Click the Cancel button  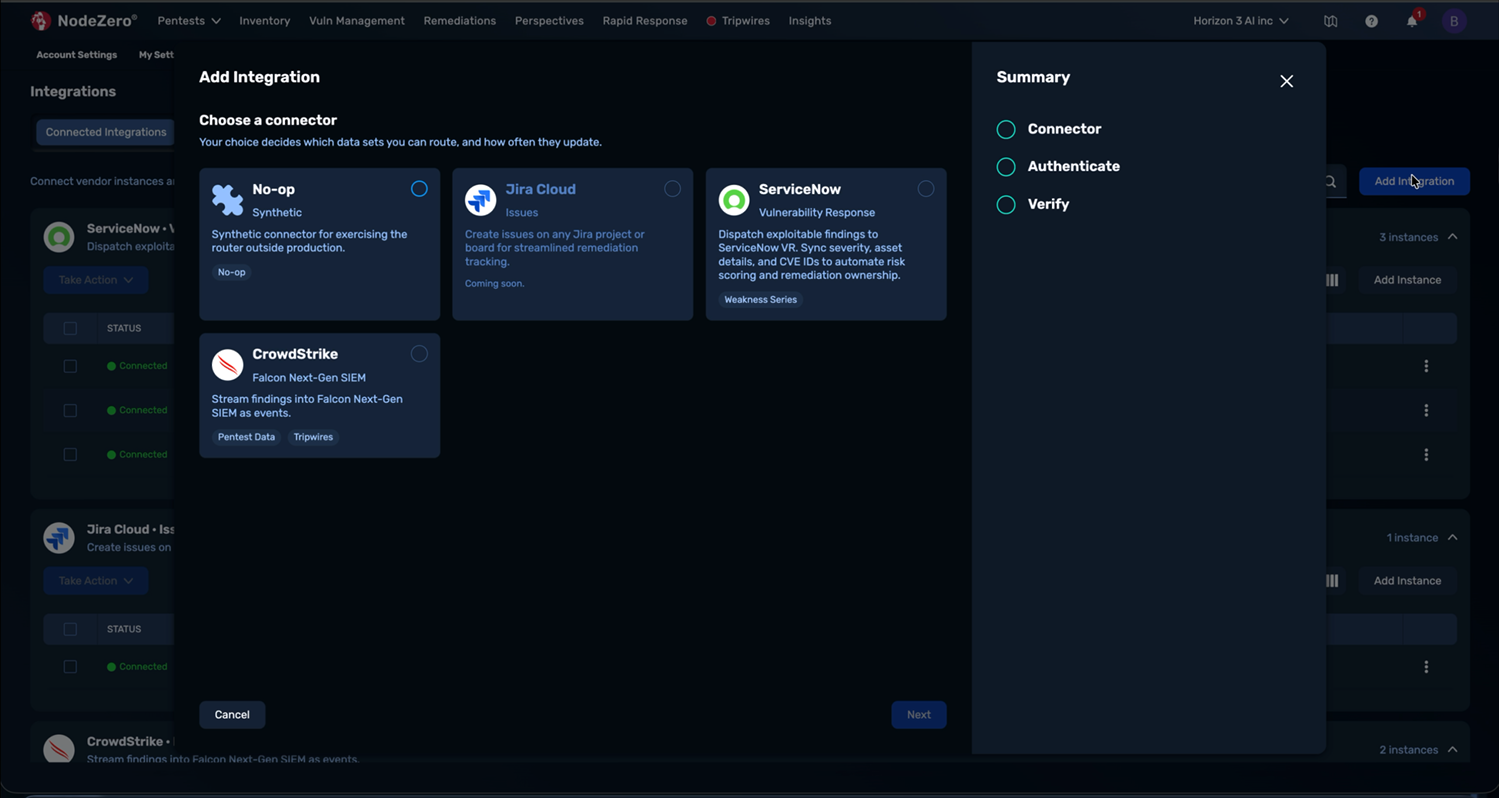tap(232, 715)
